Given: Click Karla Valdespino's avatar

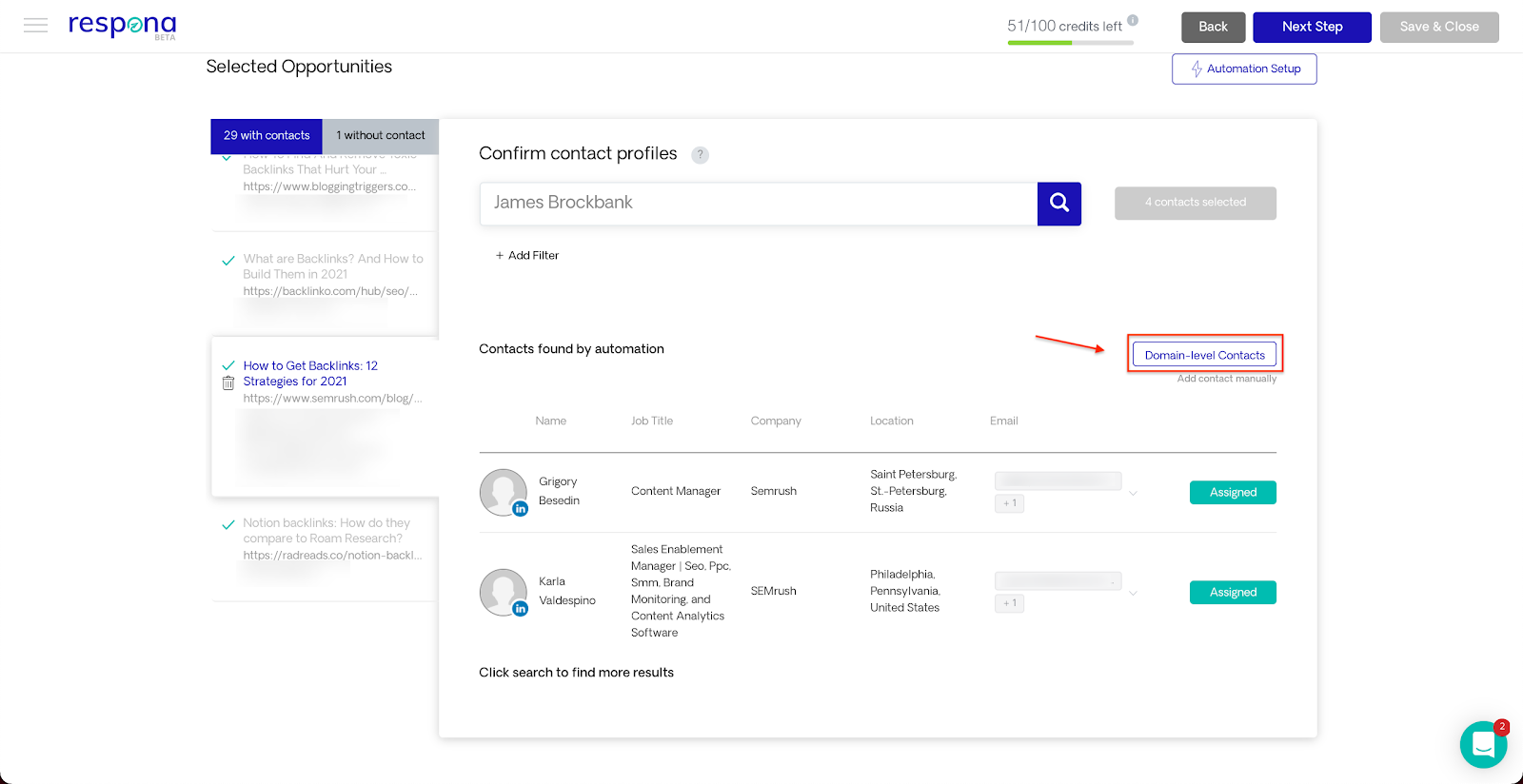Looking at the screenshot, I should click(503, 592).
